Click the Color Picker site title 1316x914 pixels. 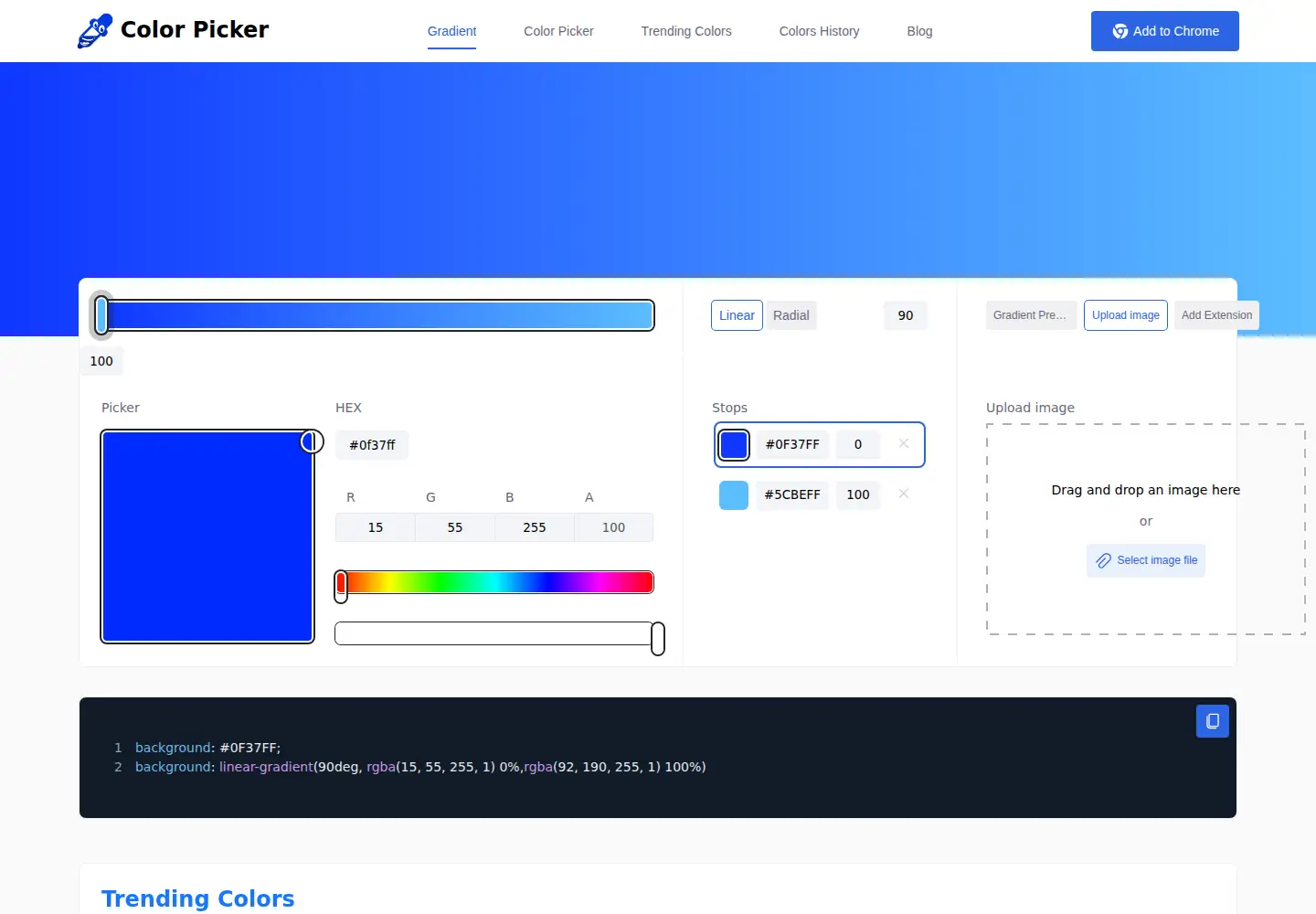195,30
